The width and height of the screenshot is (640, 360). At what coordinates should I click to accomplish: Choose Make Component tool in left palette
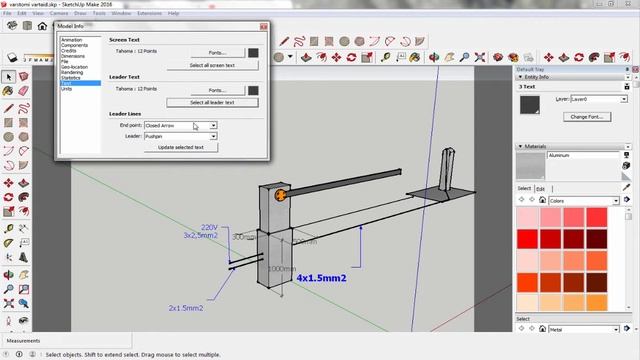click(x=24, y=77)
